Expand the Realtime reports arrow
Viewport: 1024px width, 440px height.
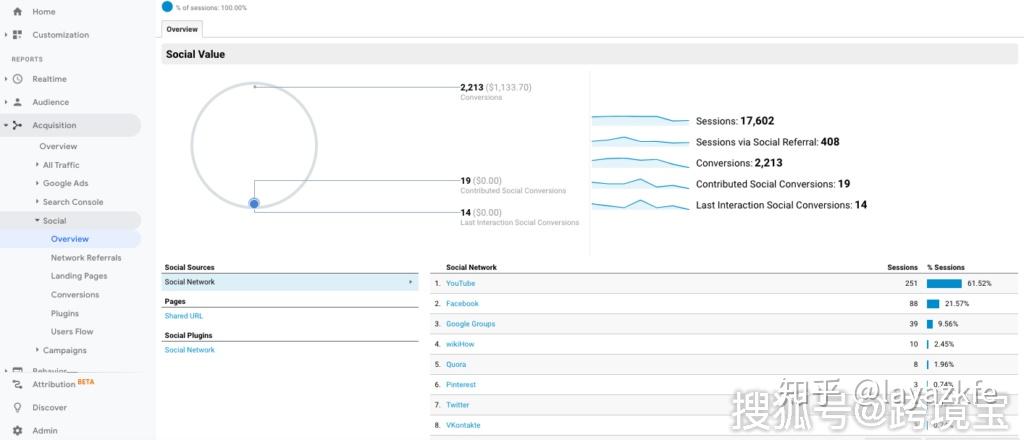6,79
